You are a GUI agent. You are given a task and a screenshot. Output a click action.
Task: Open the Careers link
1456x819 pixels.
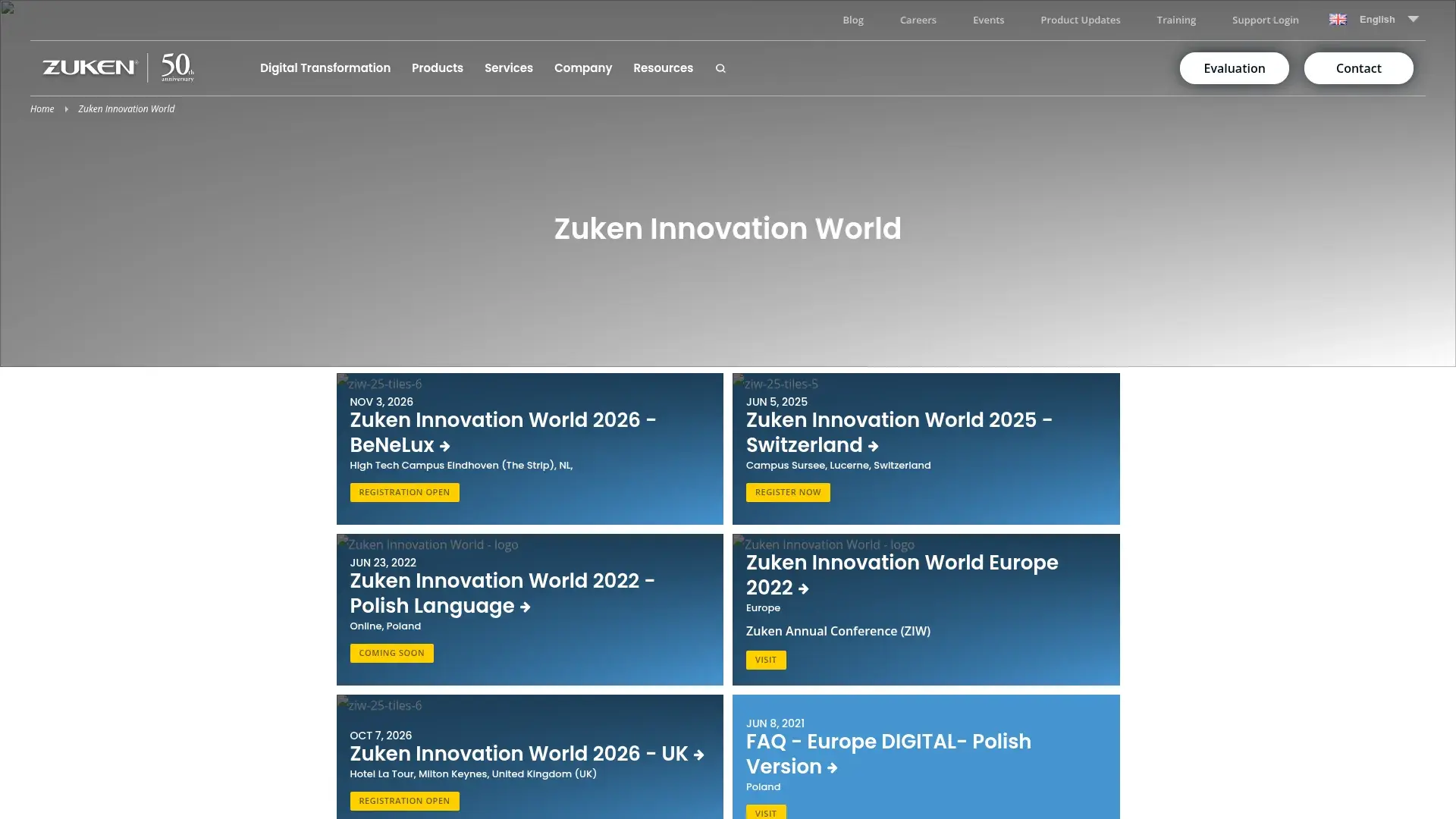pos(918,20)
